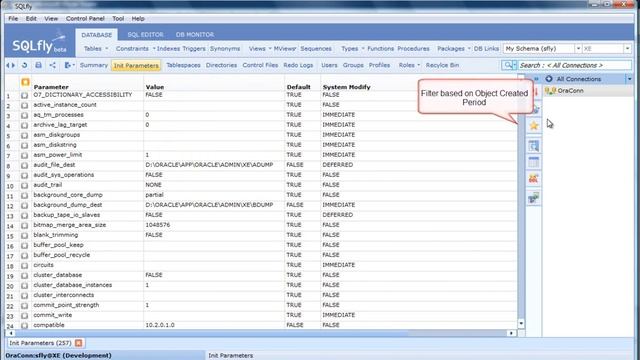The width and height of the screenshot is (640, 360).
Task: Tick checkbox for aq_tm_processes row
Action: (24, 115)
